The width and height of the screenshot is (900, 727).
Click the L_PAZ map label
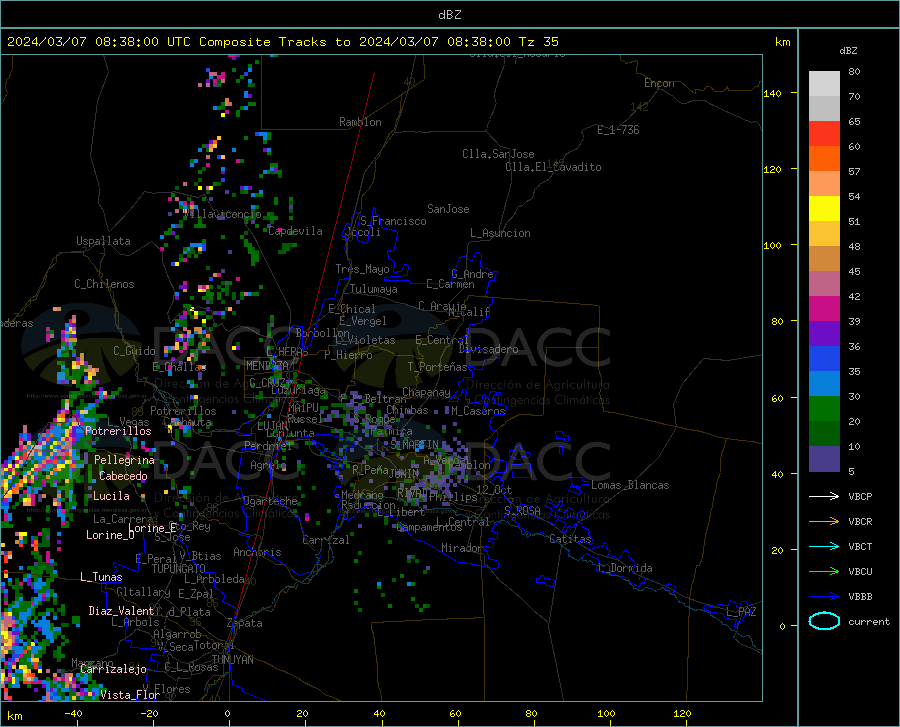click(x=741, y=612)
